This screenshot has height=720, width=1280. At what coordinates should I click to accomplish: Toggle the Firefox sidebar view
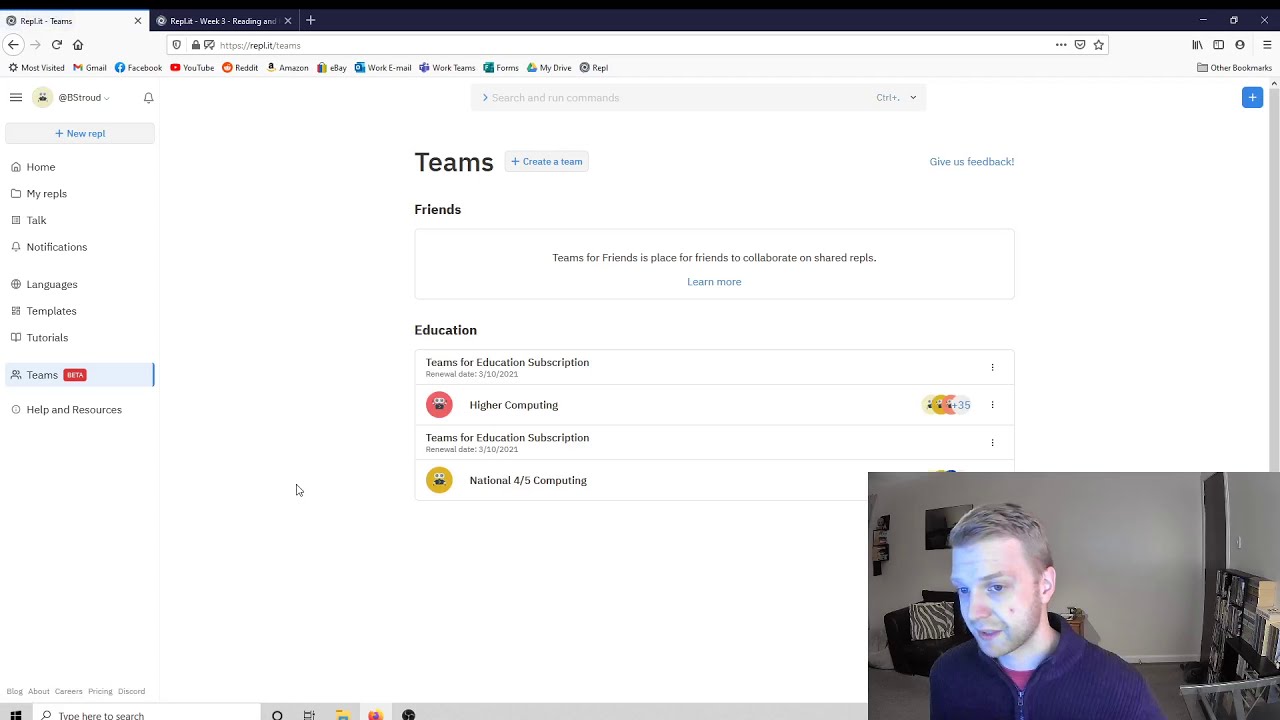(x=1218, y=45)
